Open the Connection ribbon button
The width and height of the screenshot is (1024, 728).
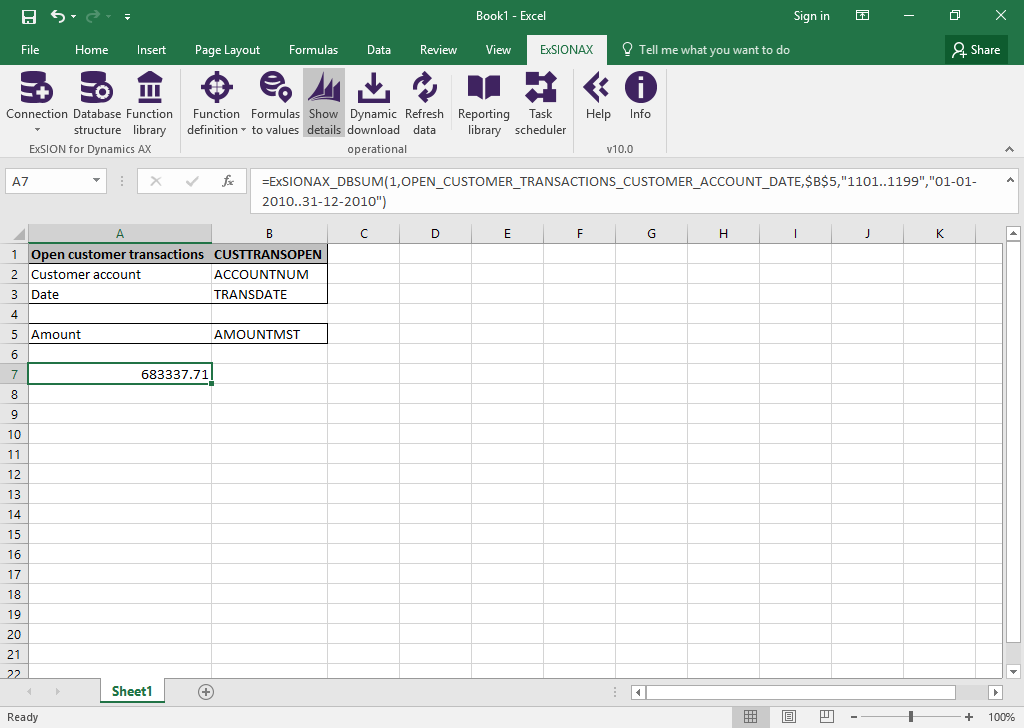tap(37, 103)
